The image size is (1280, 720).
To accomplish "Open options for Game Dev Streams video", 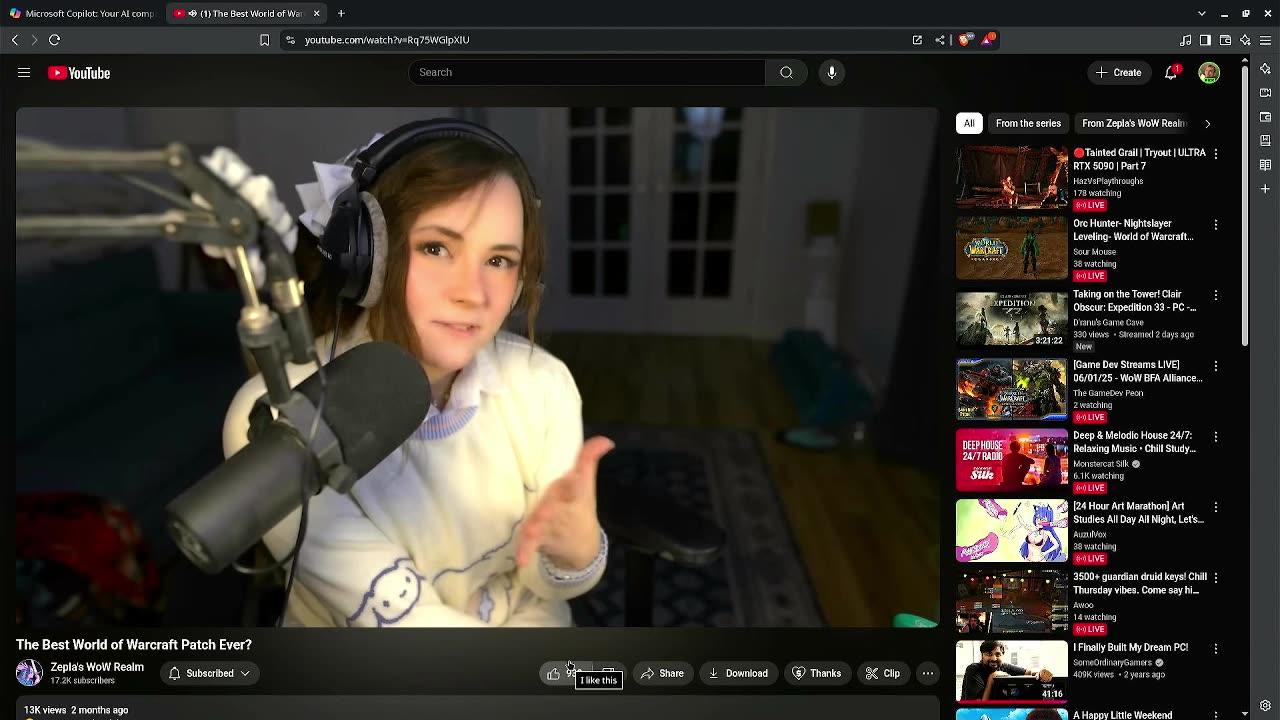I will pyautogui.click(x=1216, y=366).
